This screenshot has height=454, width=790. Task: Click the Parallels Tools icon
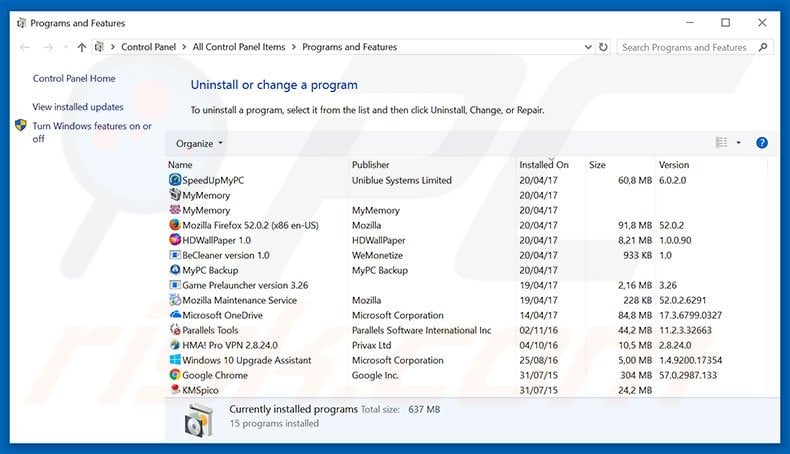pyautogui.click(x=175, y=330)
